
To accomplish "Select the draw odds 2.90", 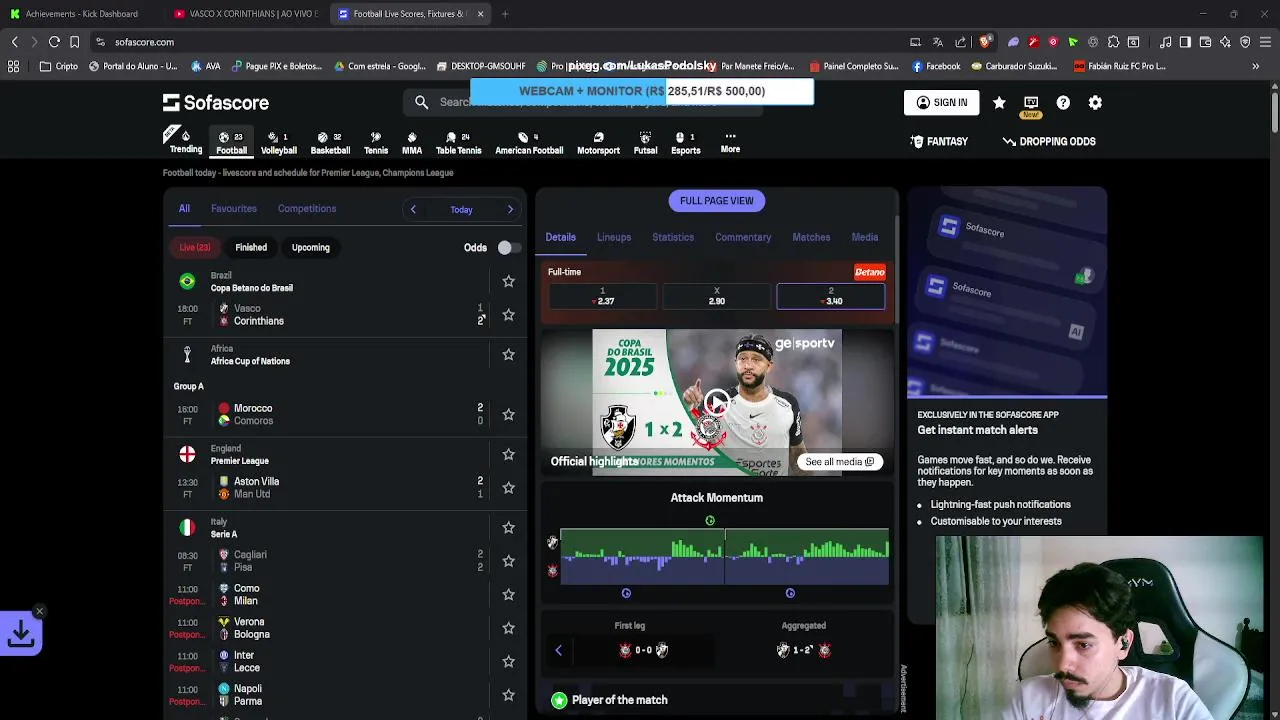I will pos(716,296).
